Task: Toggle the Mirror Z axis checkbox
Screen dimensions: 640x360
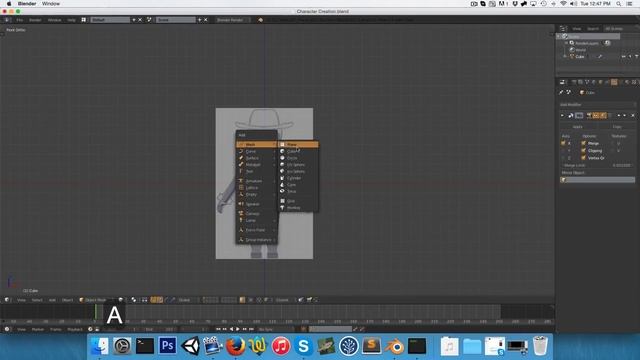Action: point(563,158)
